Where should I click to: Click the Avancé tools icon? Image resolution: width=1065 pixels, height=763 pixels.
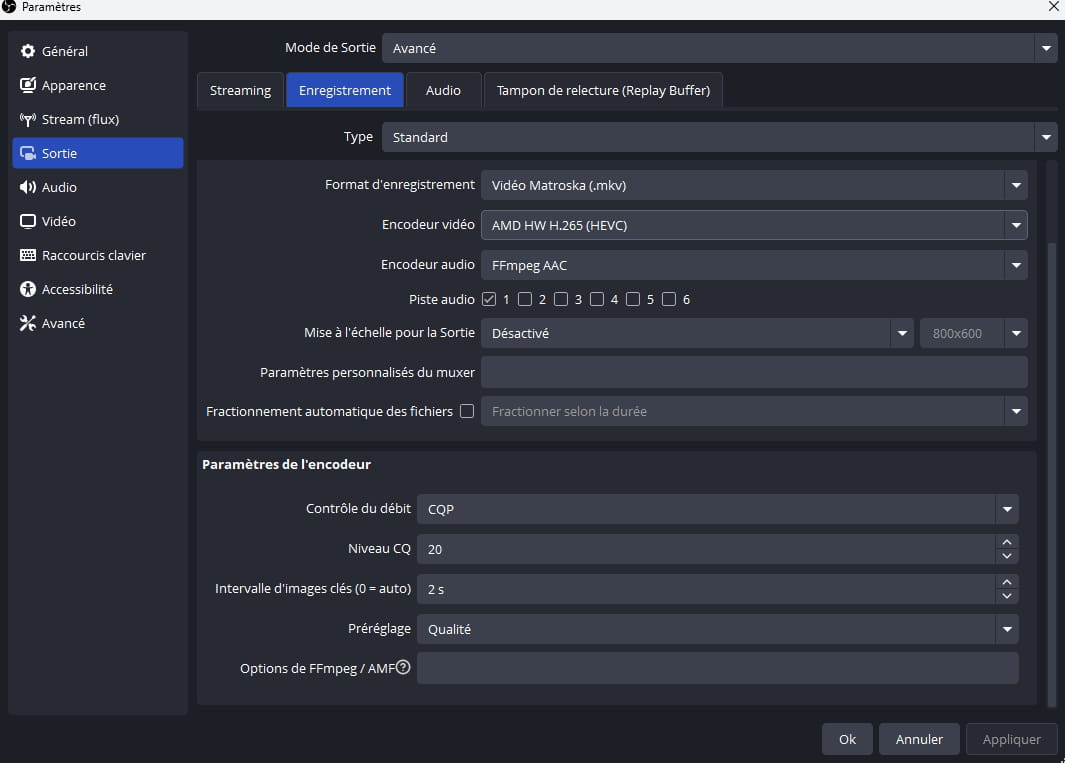pos(28,323)
